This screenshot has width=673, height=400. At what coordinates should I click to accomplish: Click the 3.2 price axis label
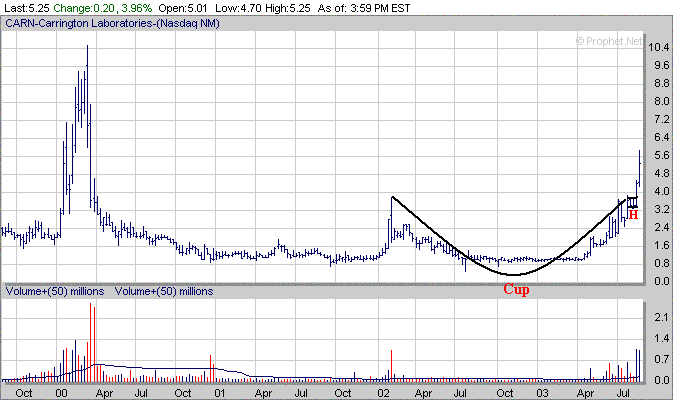point(661,209)
